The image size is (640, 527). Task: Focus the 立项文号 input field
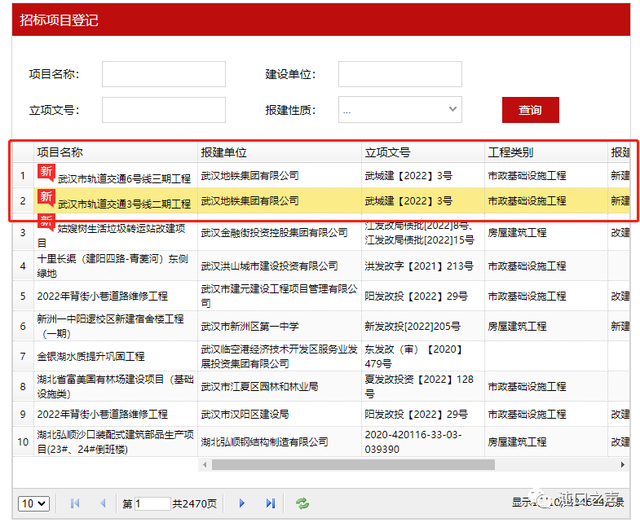click(164, 110)
